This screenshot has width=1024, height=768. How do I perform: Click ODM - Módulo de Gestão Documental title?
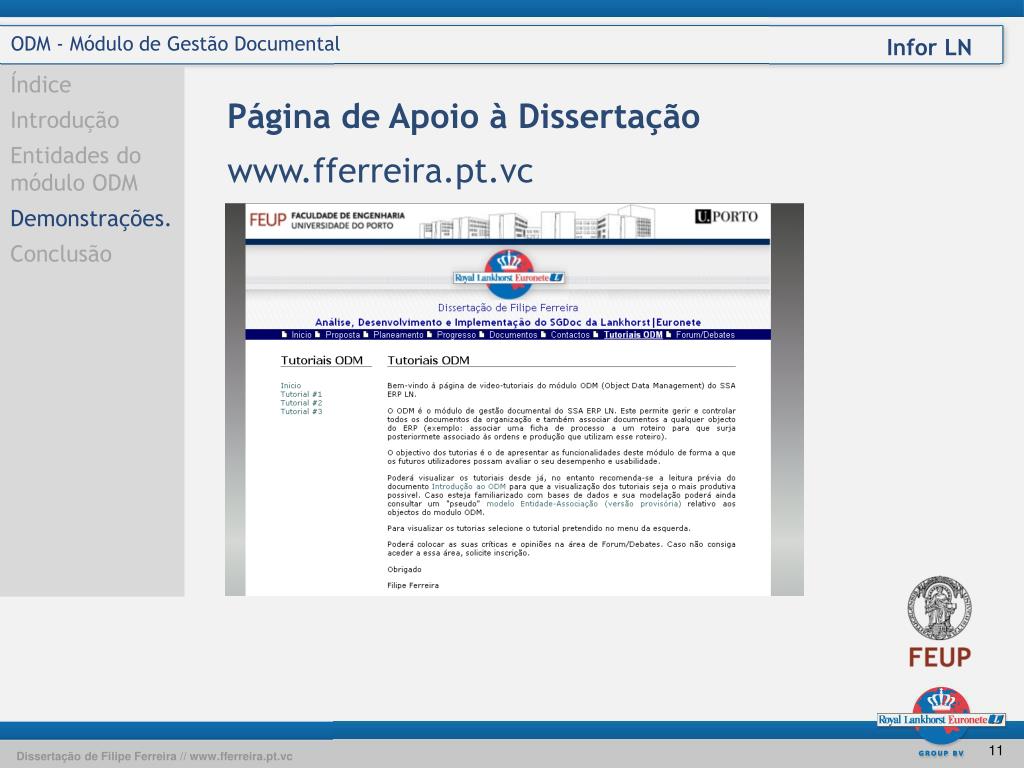pos(175,44)
